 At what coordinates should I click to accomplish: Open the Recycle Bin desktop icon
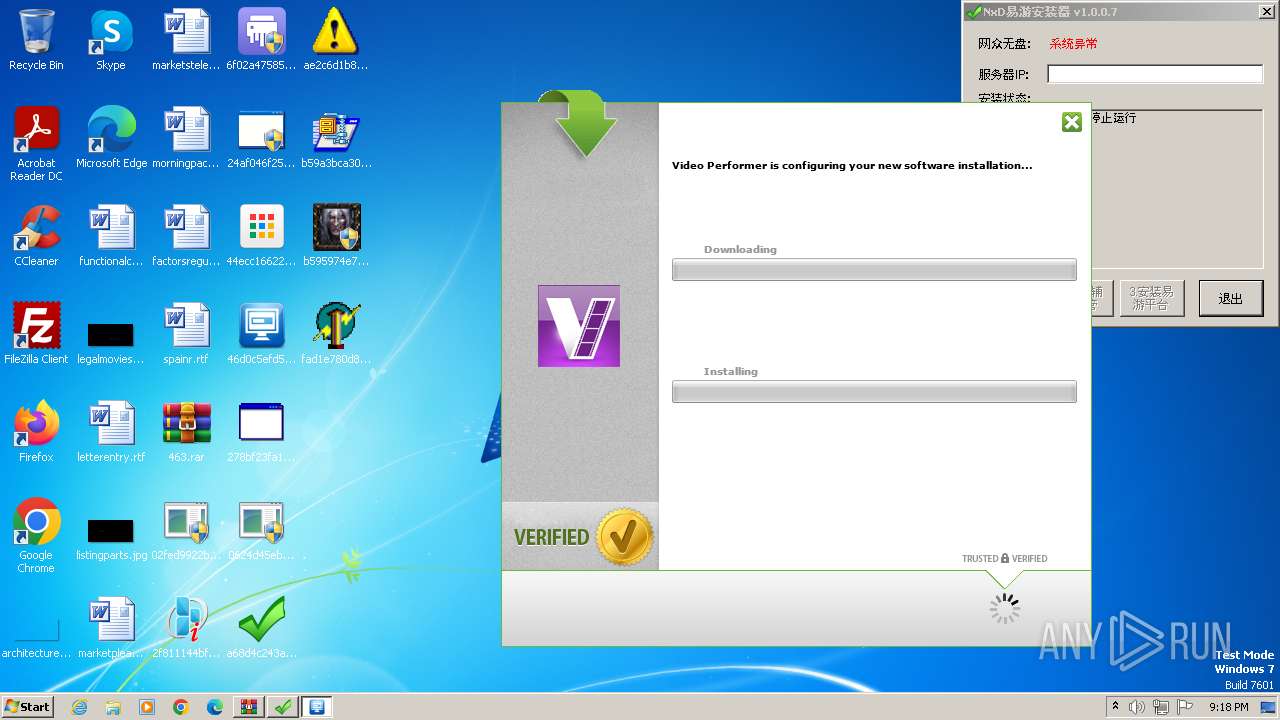point(36,40)
